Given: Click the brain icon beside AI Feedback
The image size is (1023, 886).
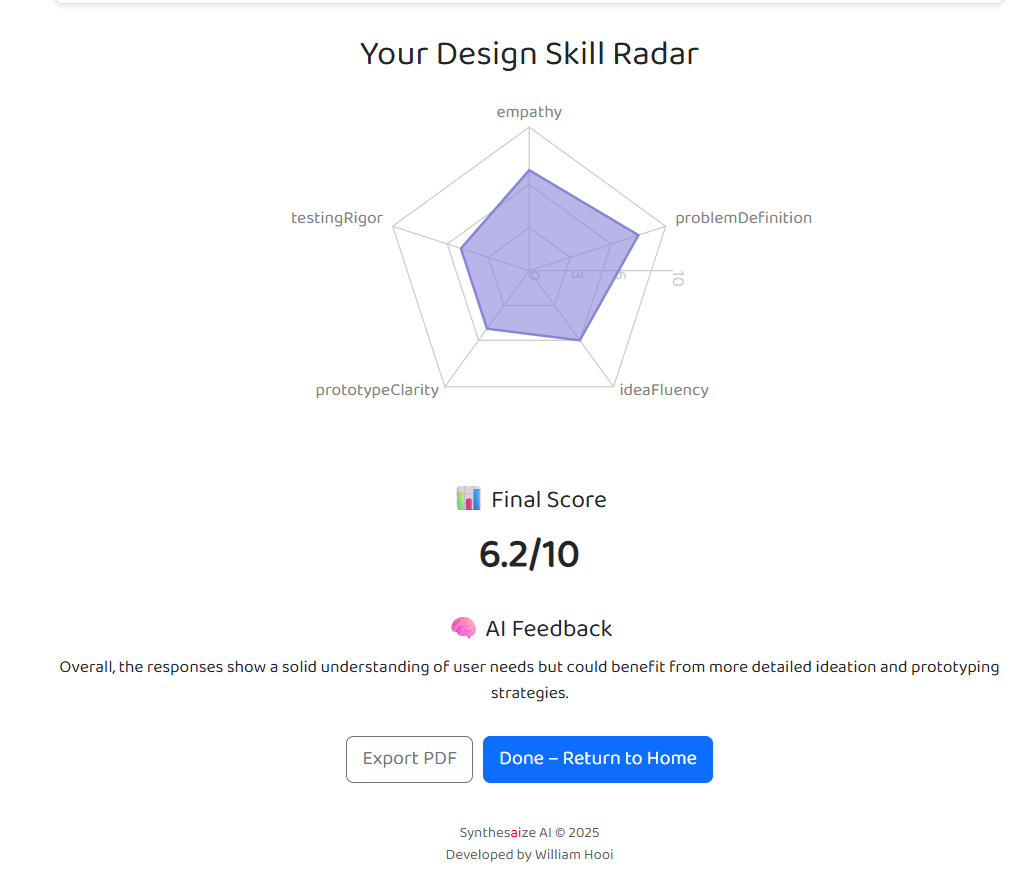Looking at the screenshot, I should coord(463,628).
